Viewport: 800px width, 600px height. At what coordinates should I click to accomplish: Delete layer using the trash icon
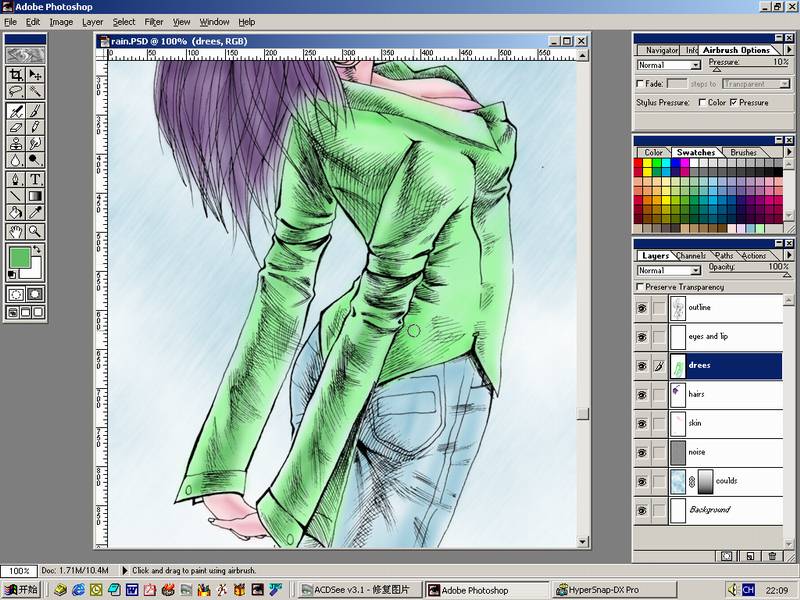(x=772, y=556)
